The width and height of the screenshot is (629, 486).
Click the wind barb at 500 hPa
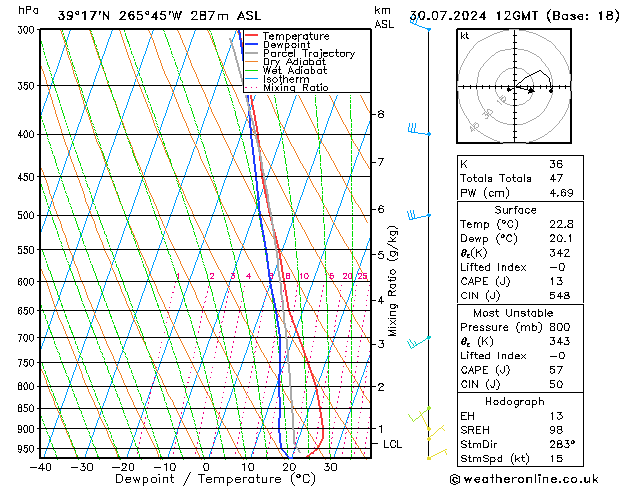tap(416, 214)
